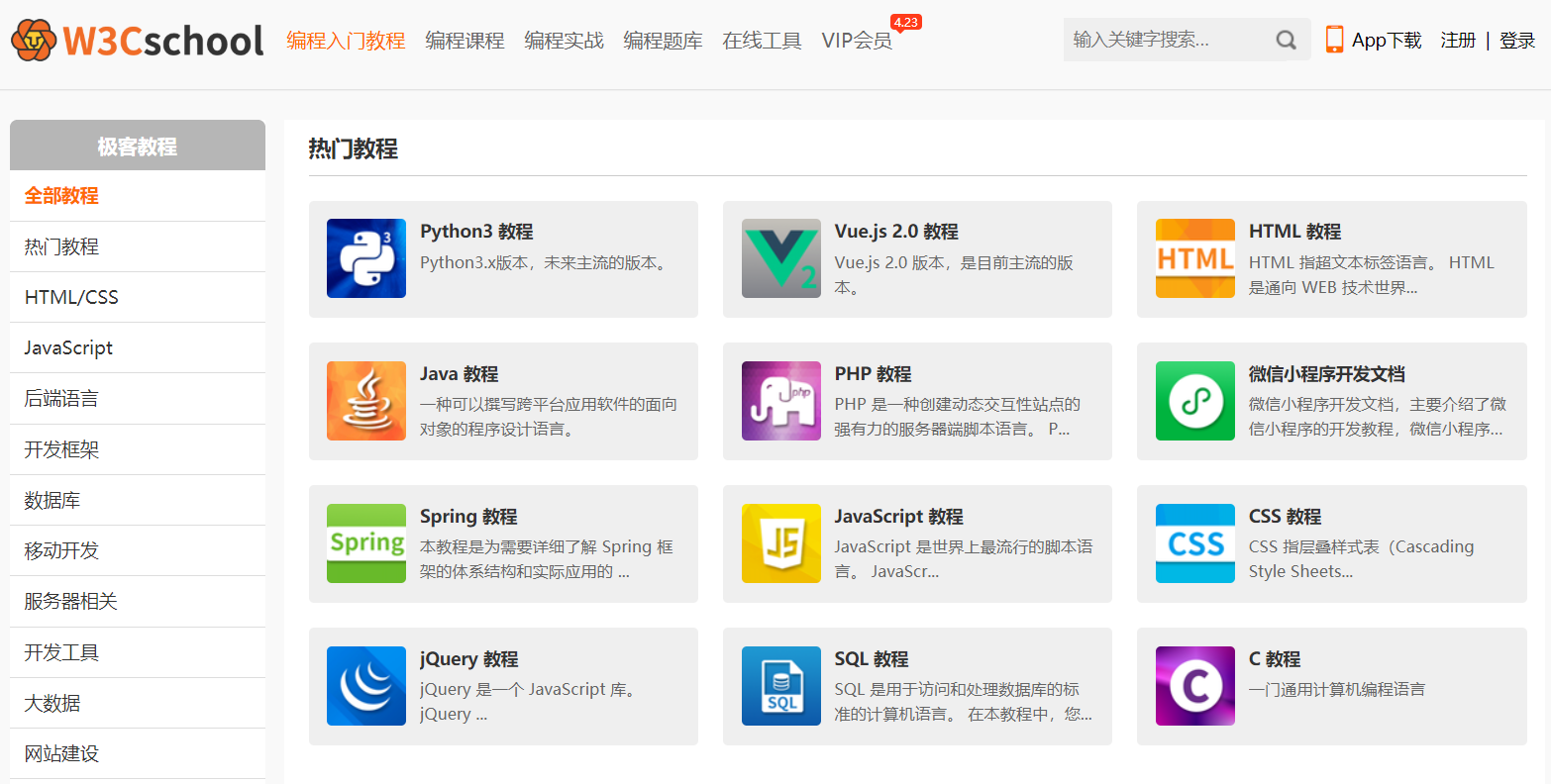This screenshot has width=1551, height=784.
Task: Click the 极客教程 sidebar header
Action: point(138,146)
